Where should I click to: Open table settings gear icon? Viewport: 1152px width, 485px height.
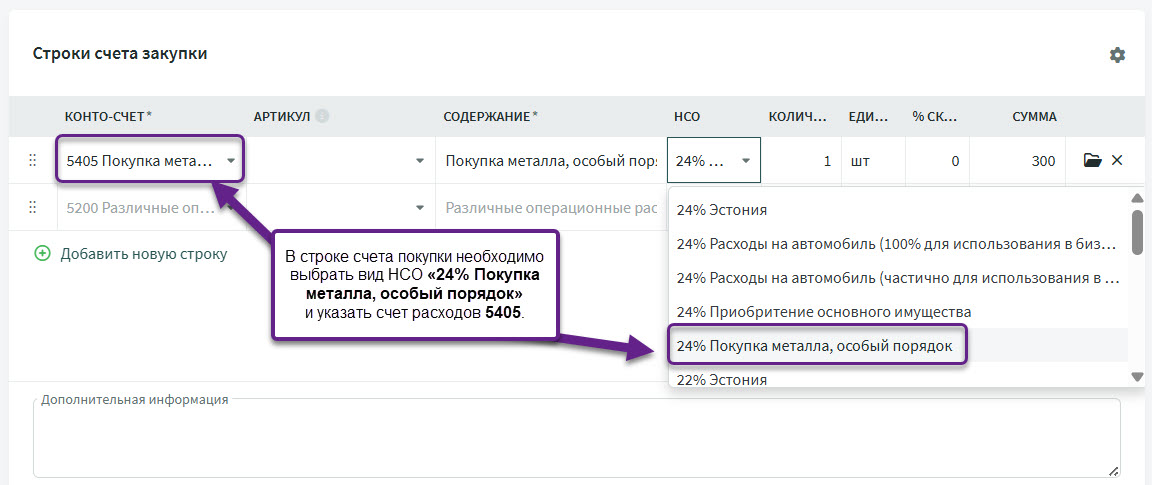(1117, 55)
